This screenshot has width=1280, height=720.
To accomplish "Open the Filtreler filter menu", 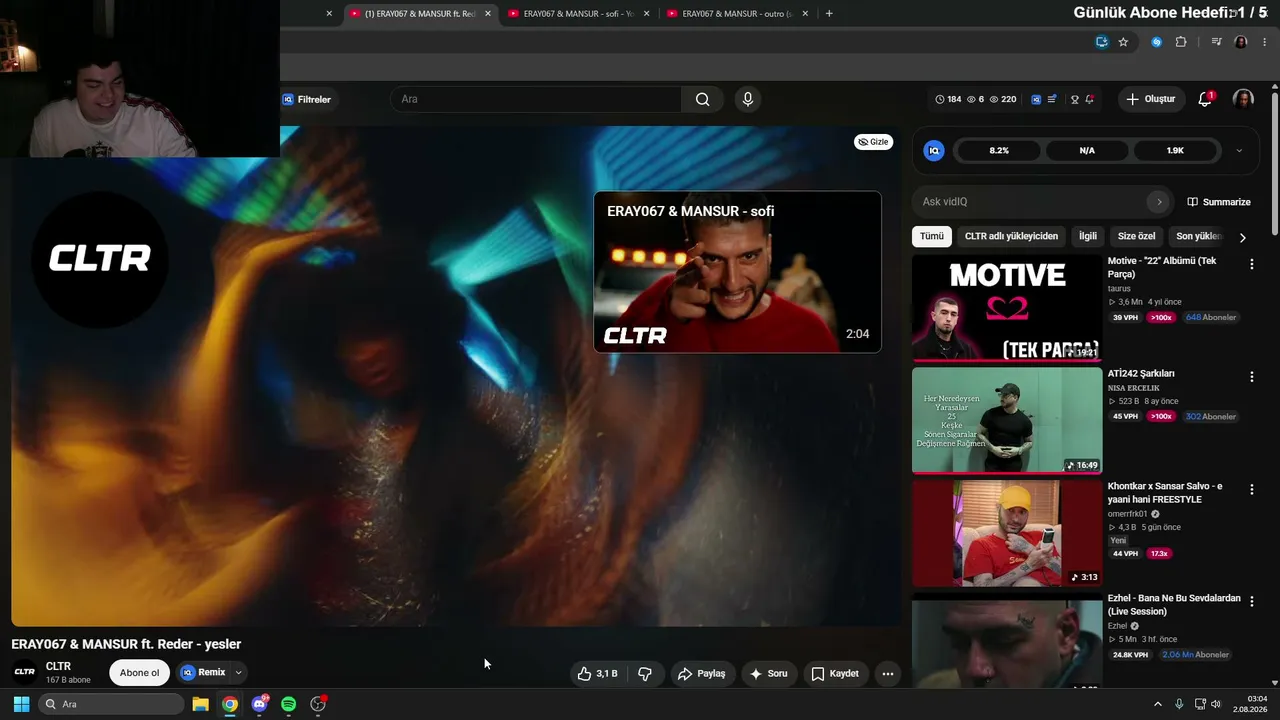I will (306, 99).
